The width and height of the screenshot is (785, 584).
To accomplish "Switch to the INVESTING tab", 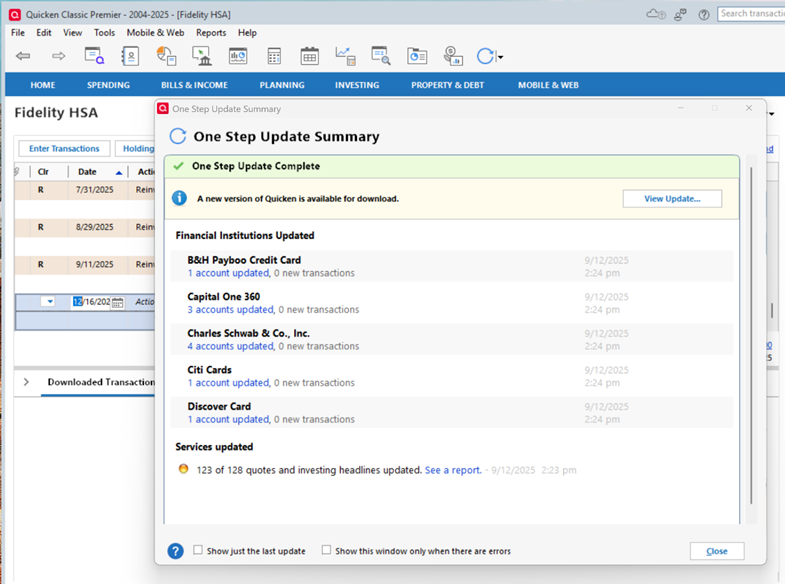I will (357, 85).
